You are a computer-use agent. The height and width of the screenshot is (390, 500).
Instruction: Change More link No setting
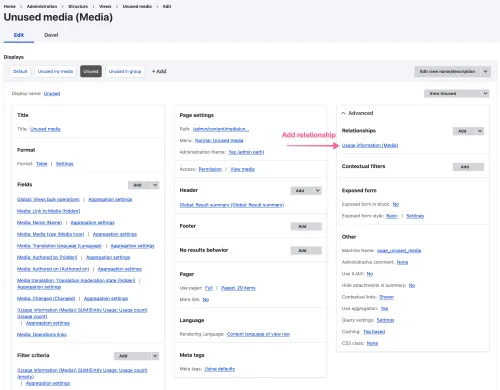206,300
